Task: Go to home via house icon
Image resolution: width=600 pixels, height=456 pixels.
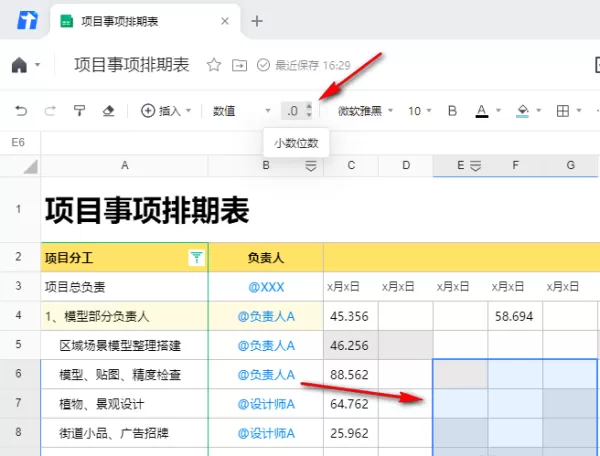Action: [20, 65]
